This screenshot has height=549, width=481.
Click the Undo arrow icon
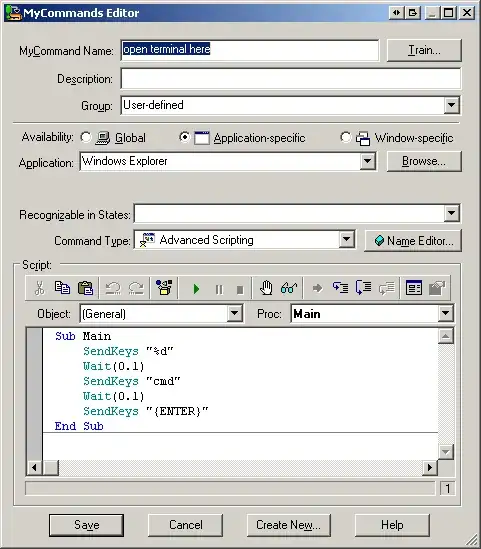pyautogui.click(x=113, y=289)
